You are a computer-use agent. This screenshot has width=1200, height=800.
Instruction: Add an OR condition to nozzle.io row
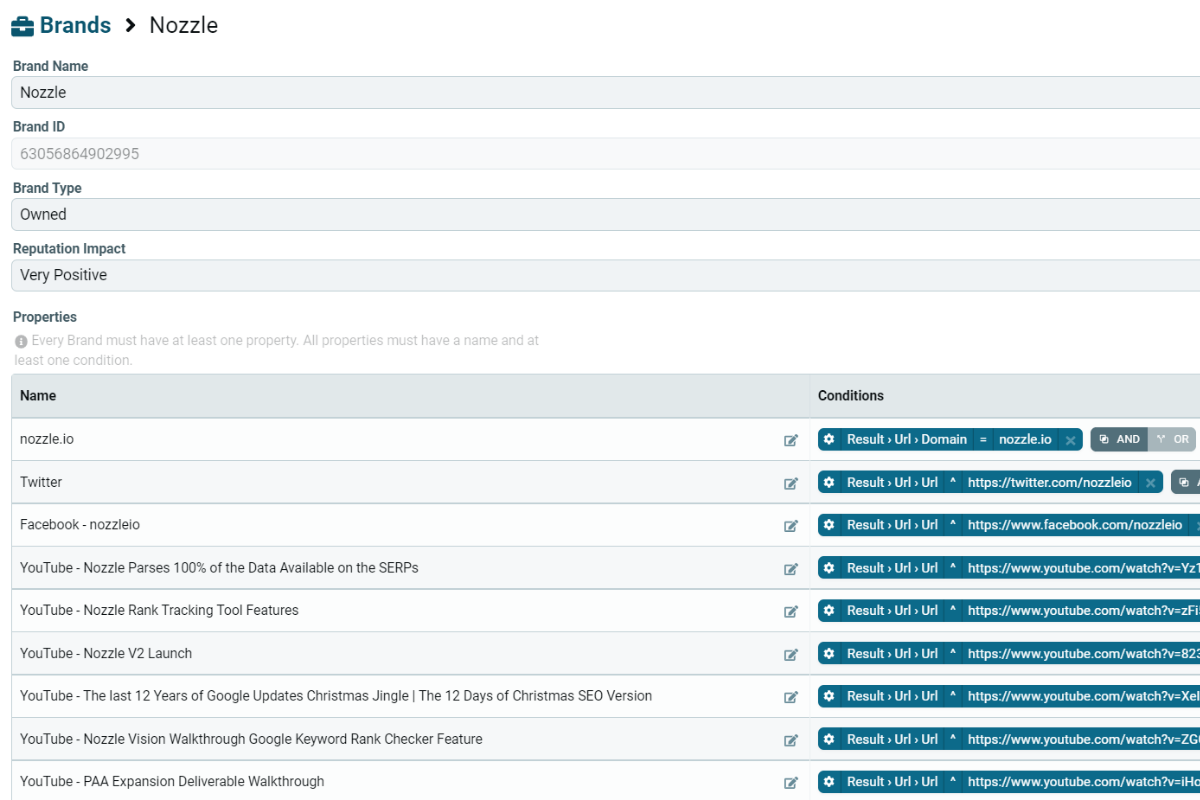1172,439
